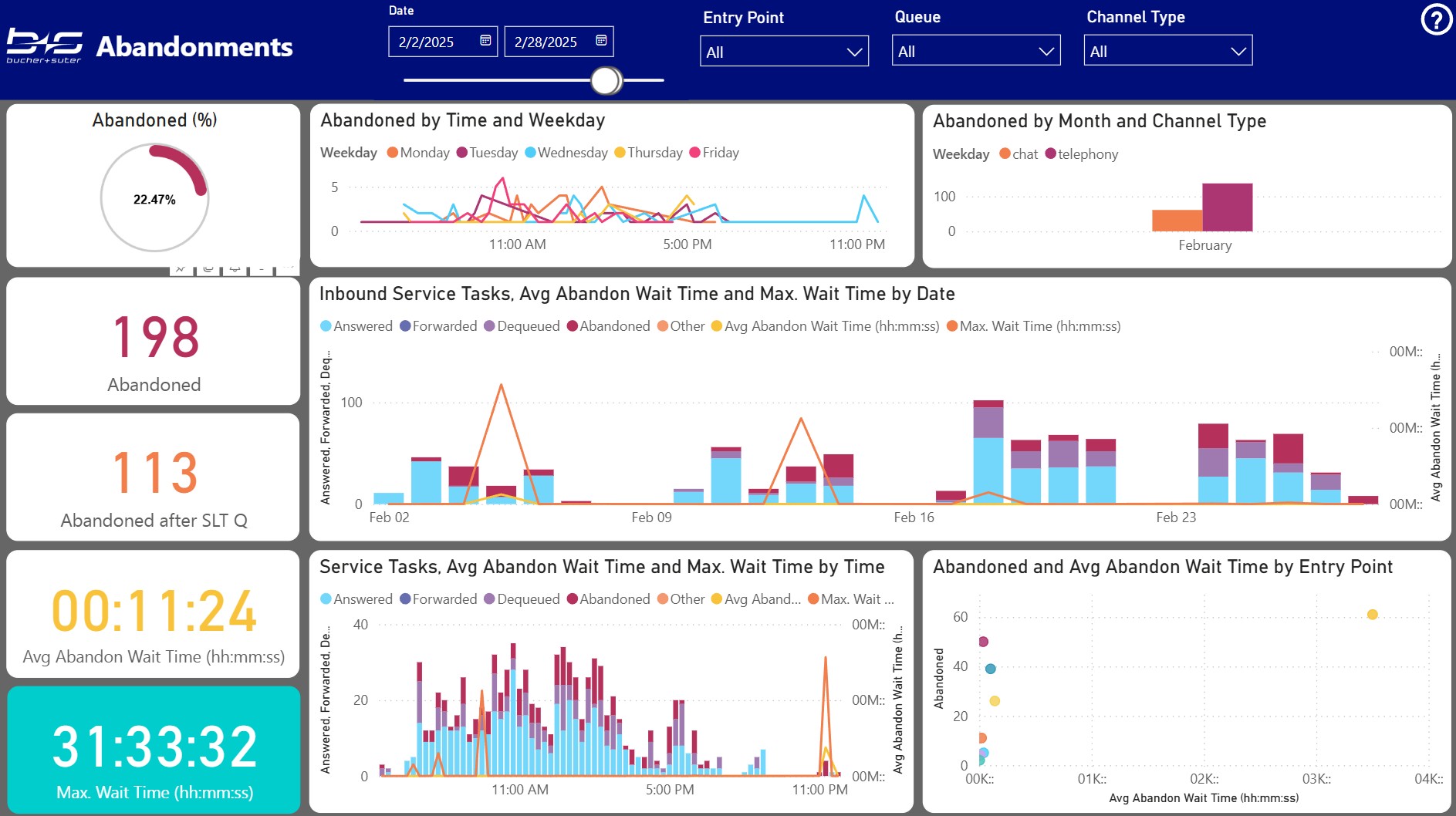Open the help question mark icon

click(1436, 20)
